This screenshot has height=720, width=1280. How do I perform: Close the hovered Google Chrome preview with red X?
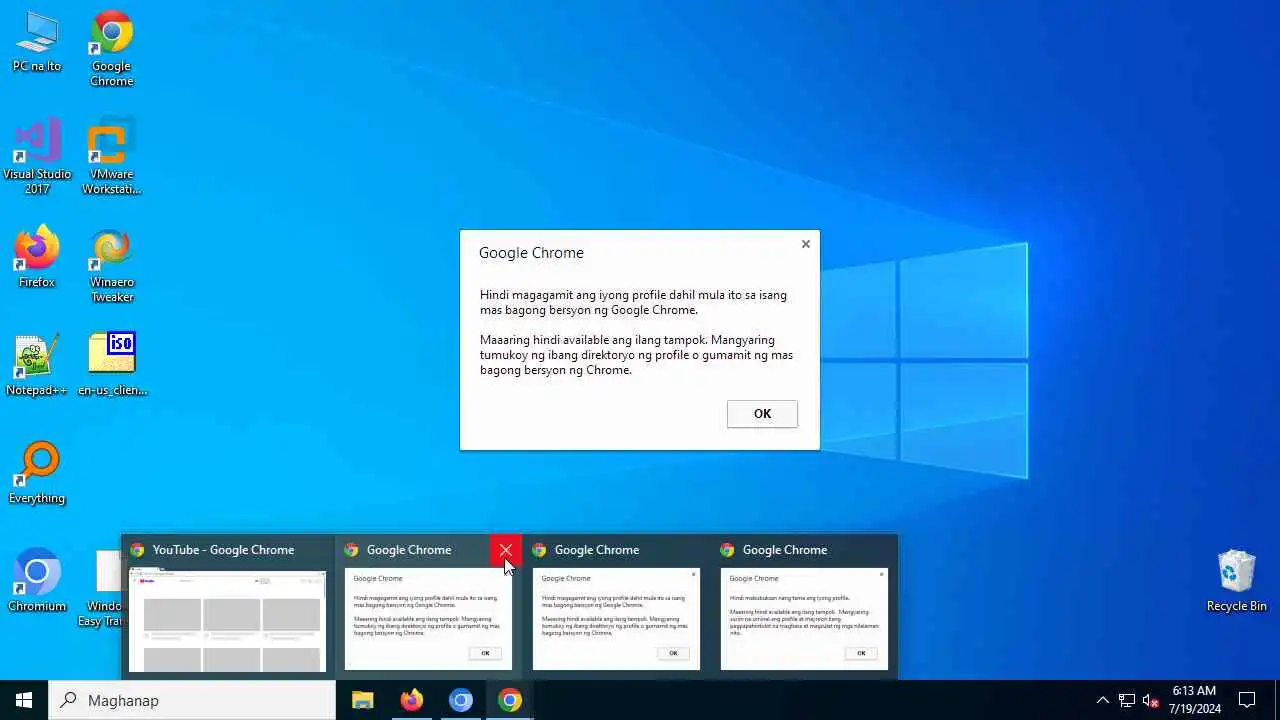[x=506, y=550]
